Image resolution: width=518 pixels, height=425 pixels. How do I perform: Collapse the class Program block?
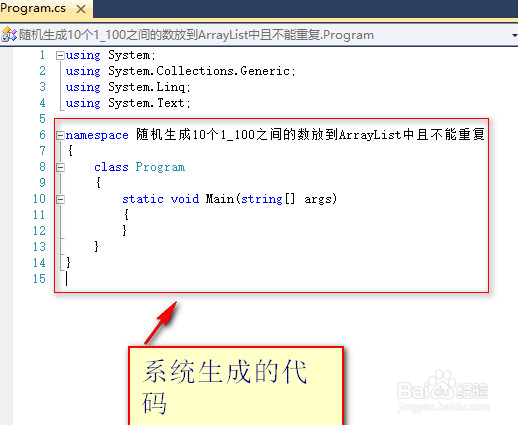click(x=60, y=167)
